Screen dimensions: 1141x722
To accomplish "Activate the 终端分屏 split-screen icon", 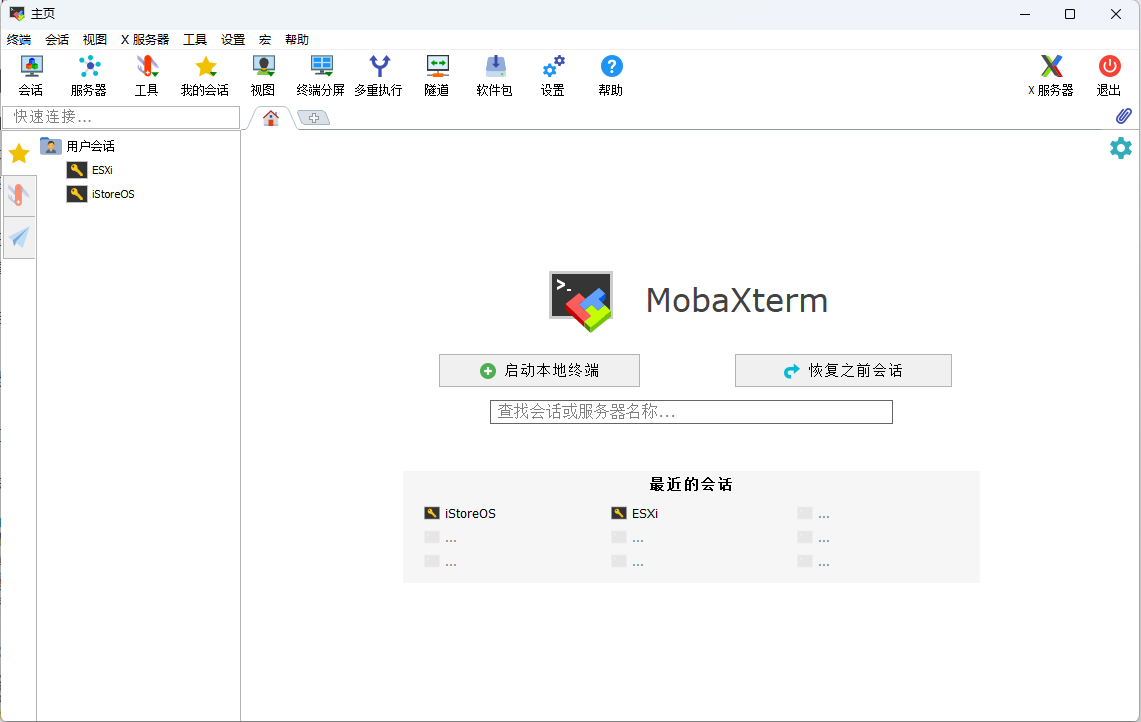I will tap(321, 75).
